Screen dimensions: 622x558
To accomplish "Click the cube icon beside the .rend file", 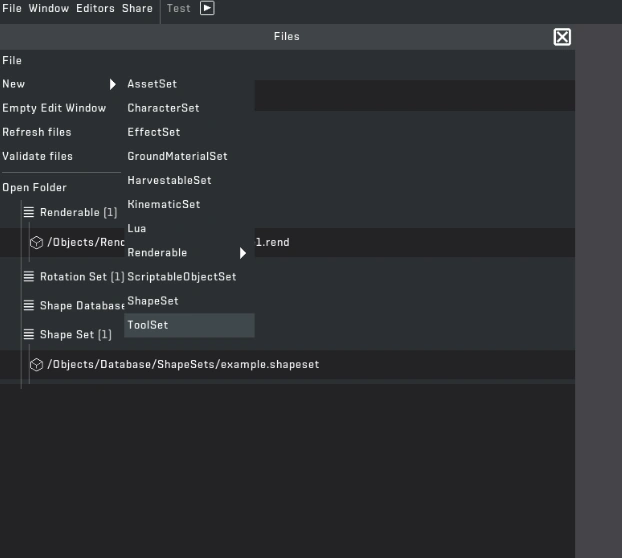I will click(36, 242).
